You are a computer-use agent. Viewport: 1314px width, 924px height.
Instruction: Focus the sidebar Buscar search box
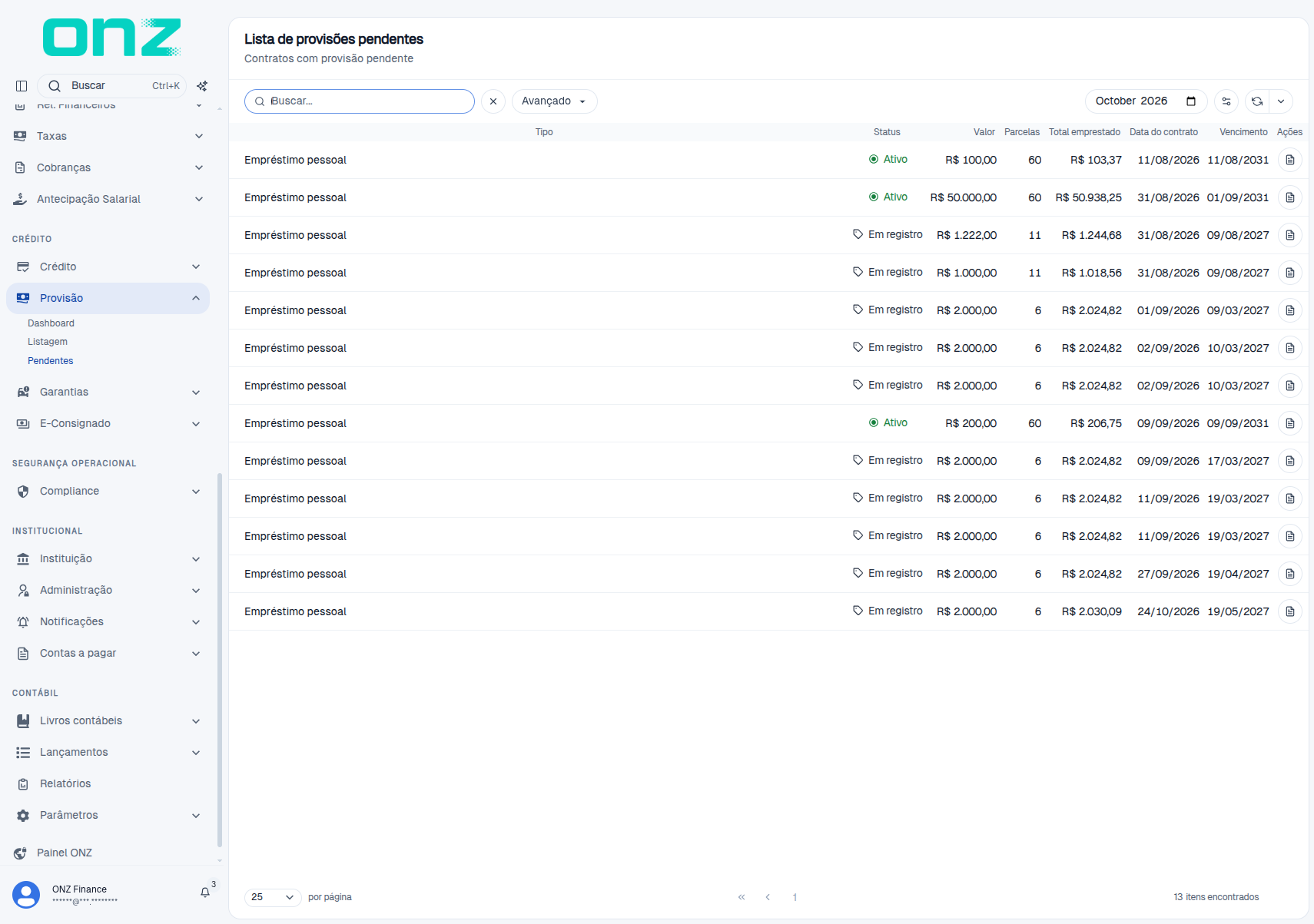112,86
